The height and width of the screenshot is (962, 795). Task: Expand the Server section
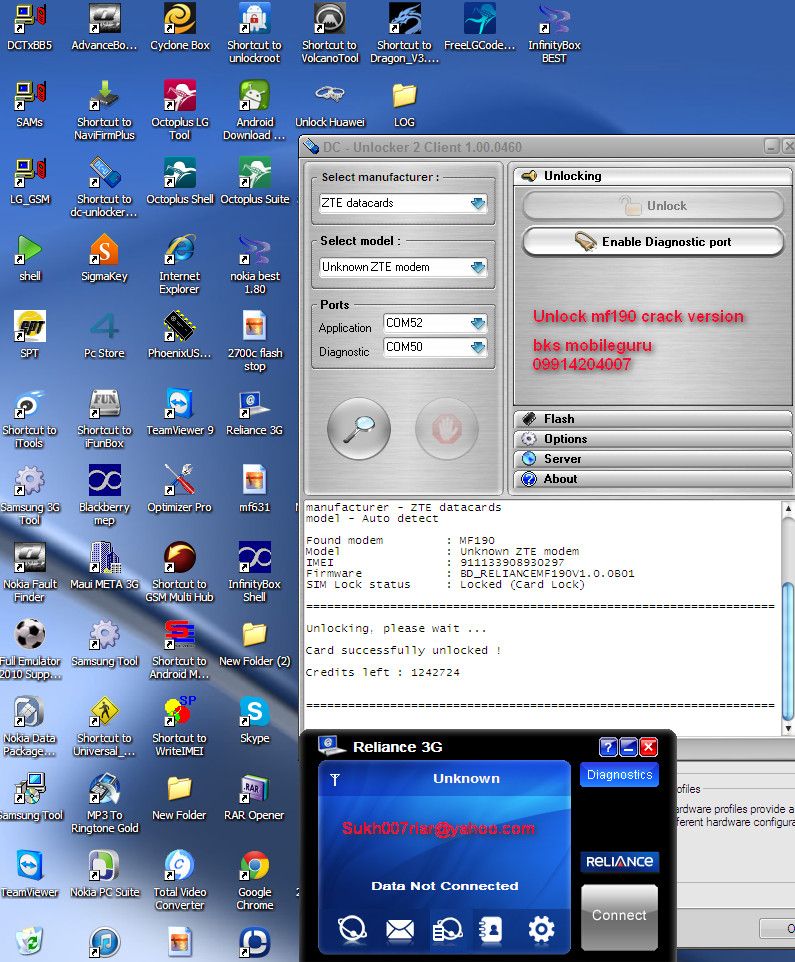coord(653,459)
